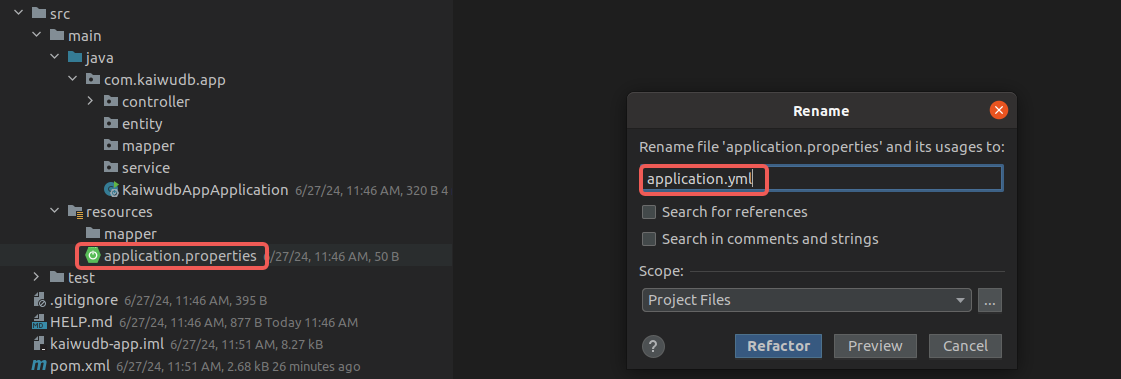Click the new file name input field
Viewport: 1121px width, 379px height.
click(821, 179)
